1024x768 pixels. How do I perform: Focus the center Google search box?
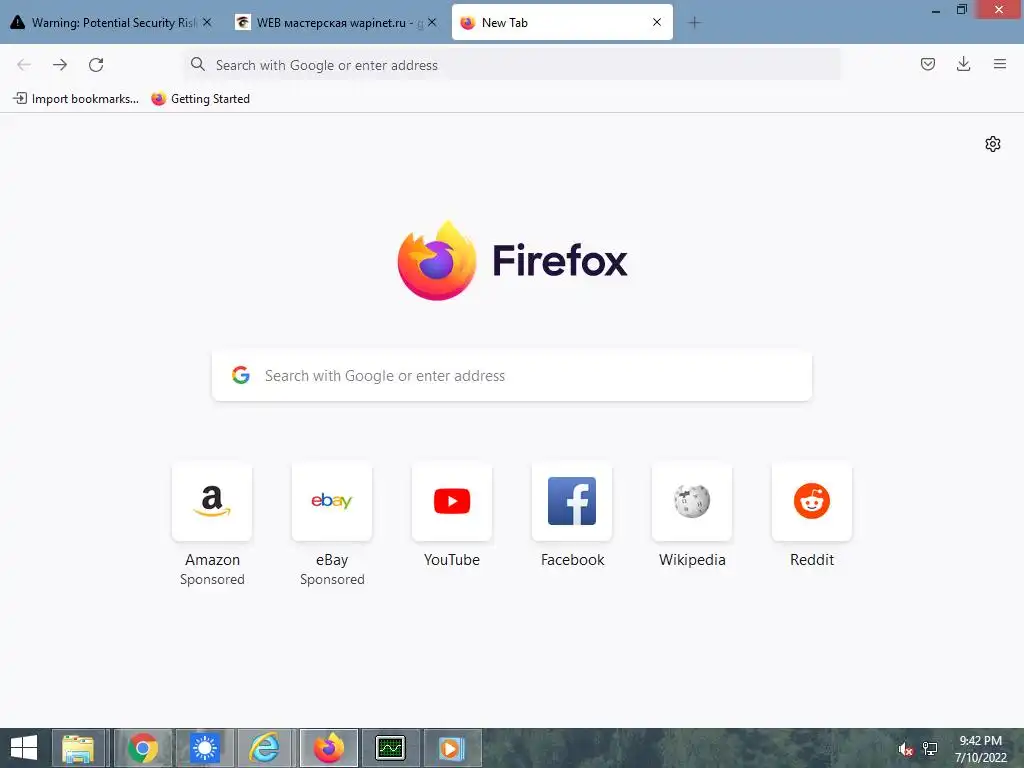tap(512, 376)
